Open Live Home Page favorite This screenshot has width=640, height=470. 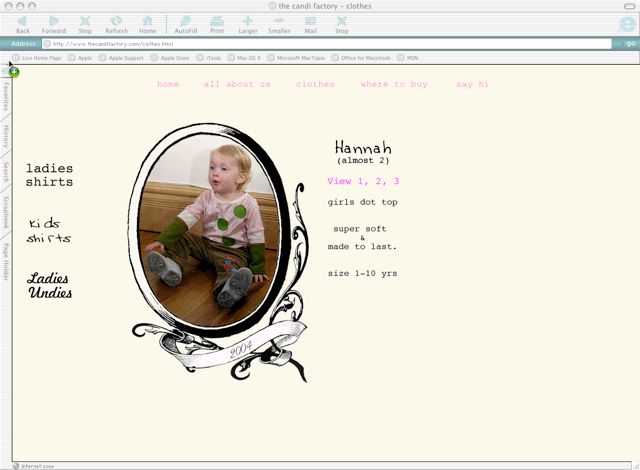coord(37,58)
